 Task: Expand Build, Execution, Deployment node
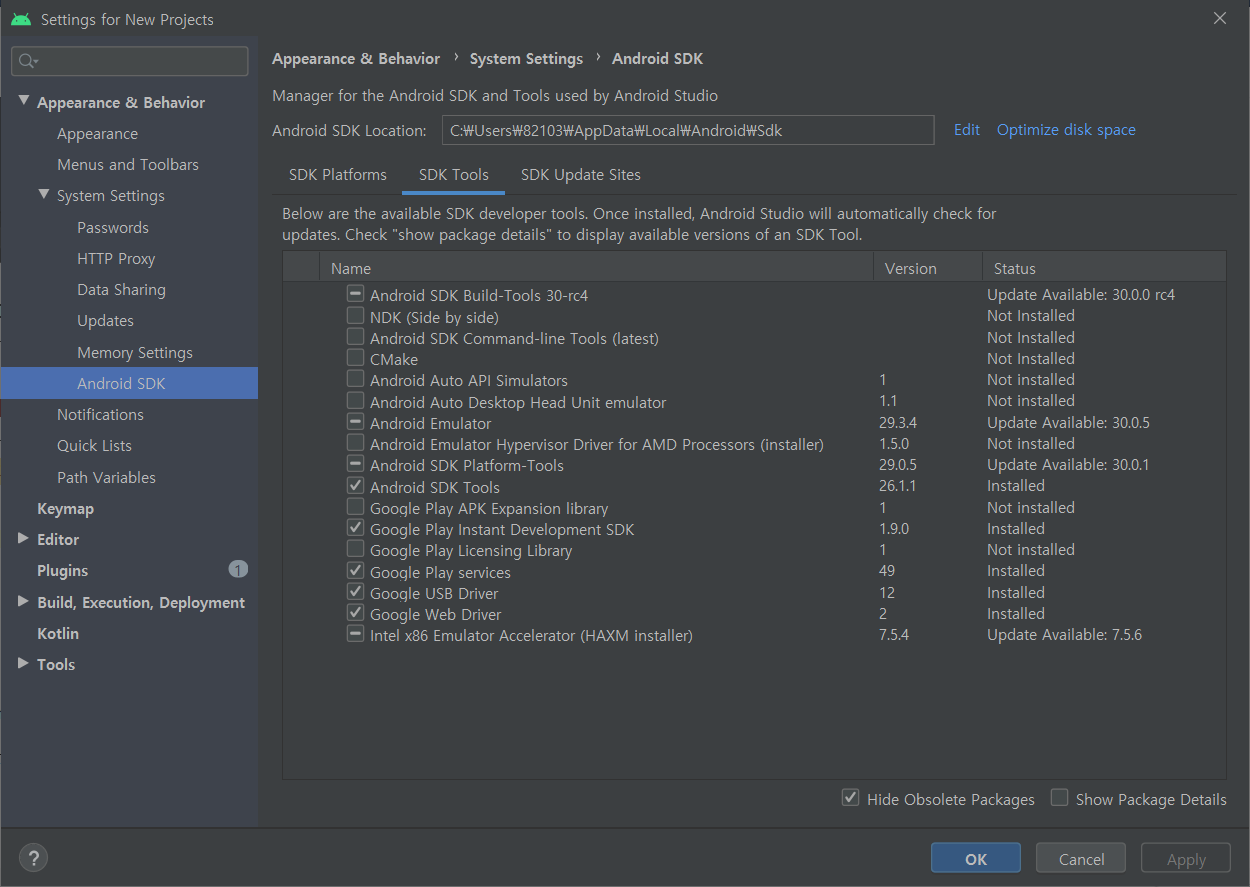(24, 602)
